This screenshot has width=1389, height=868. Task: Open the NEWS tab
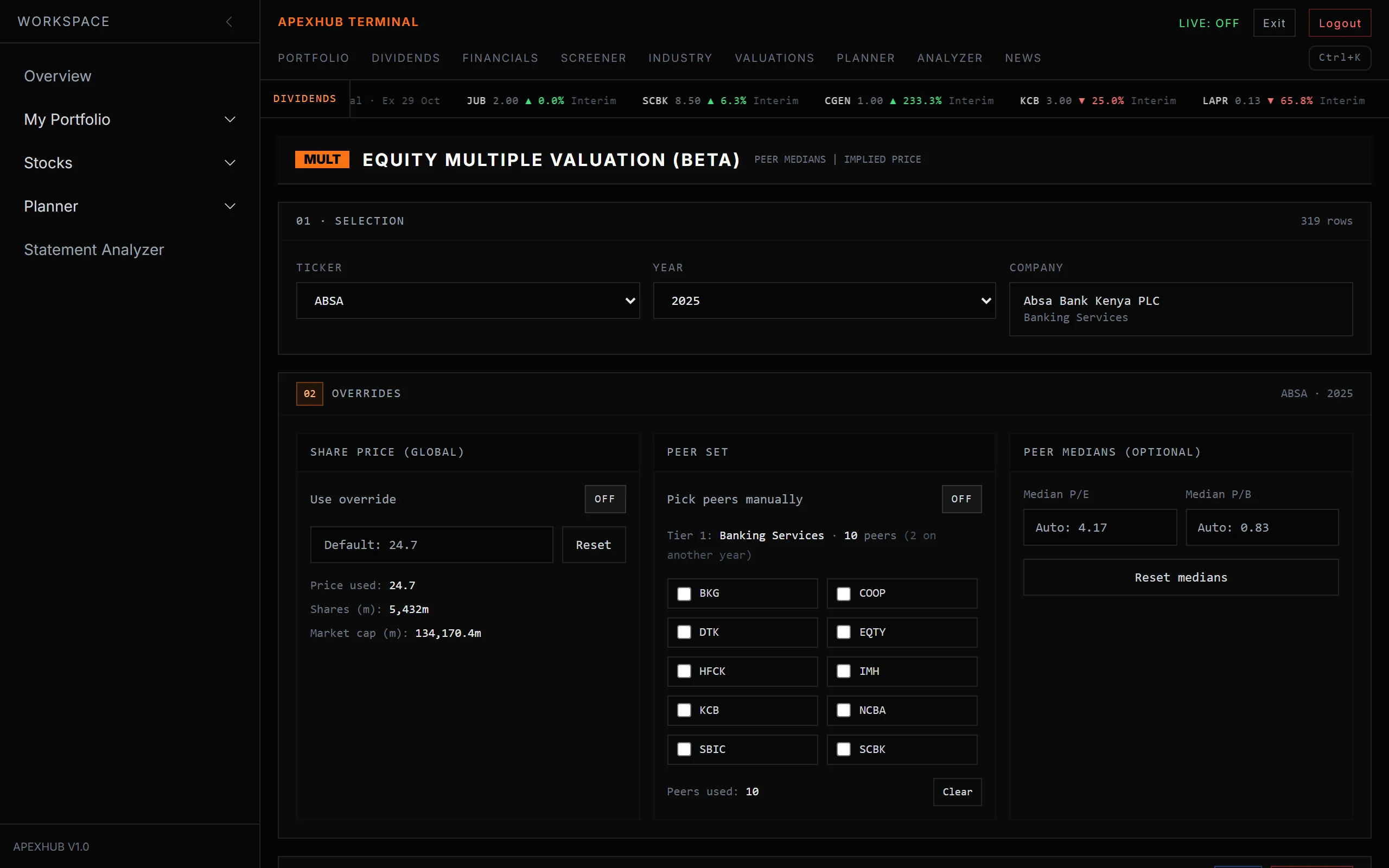click(1023, 58)
